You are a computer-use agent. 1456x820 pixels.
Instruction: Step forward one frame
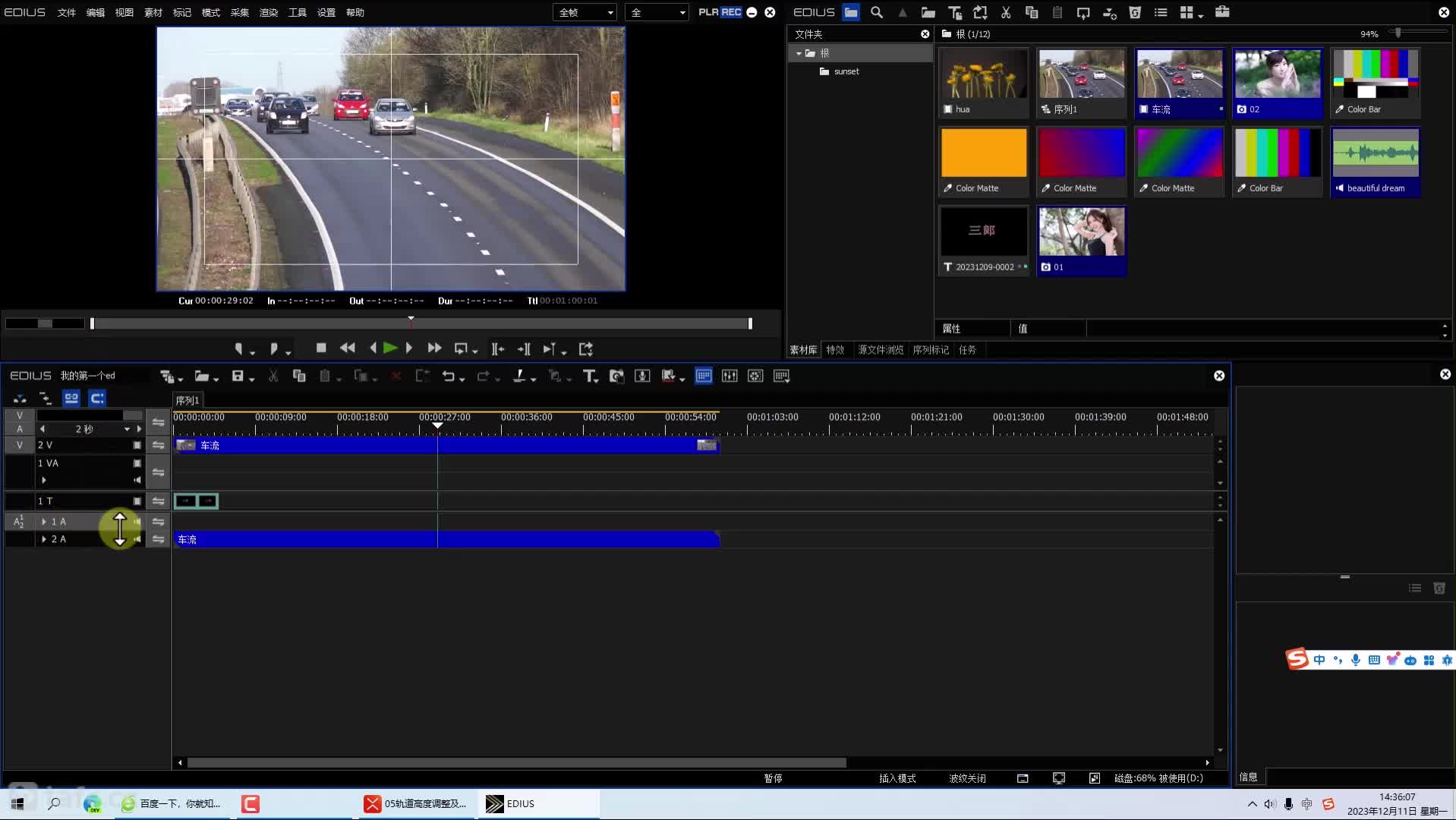[x=408, y=348]
